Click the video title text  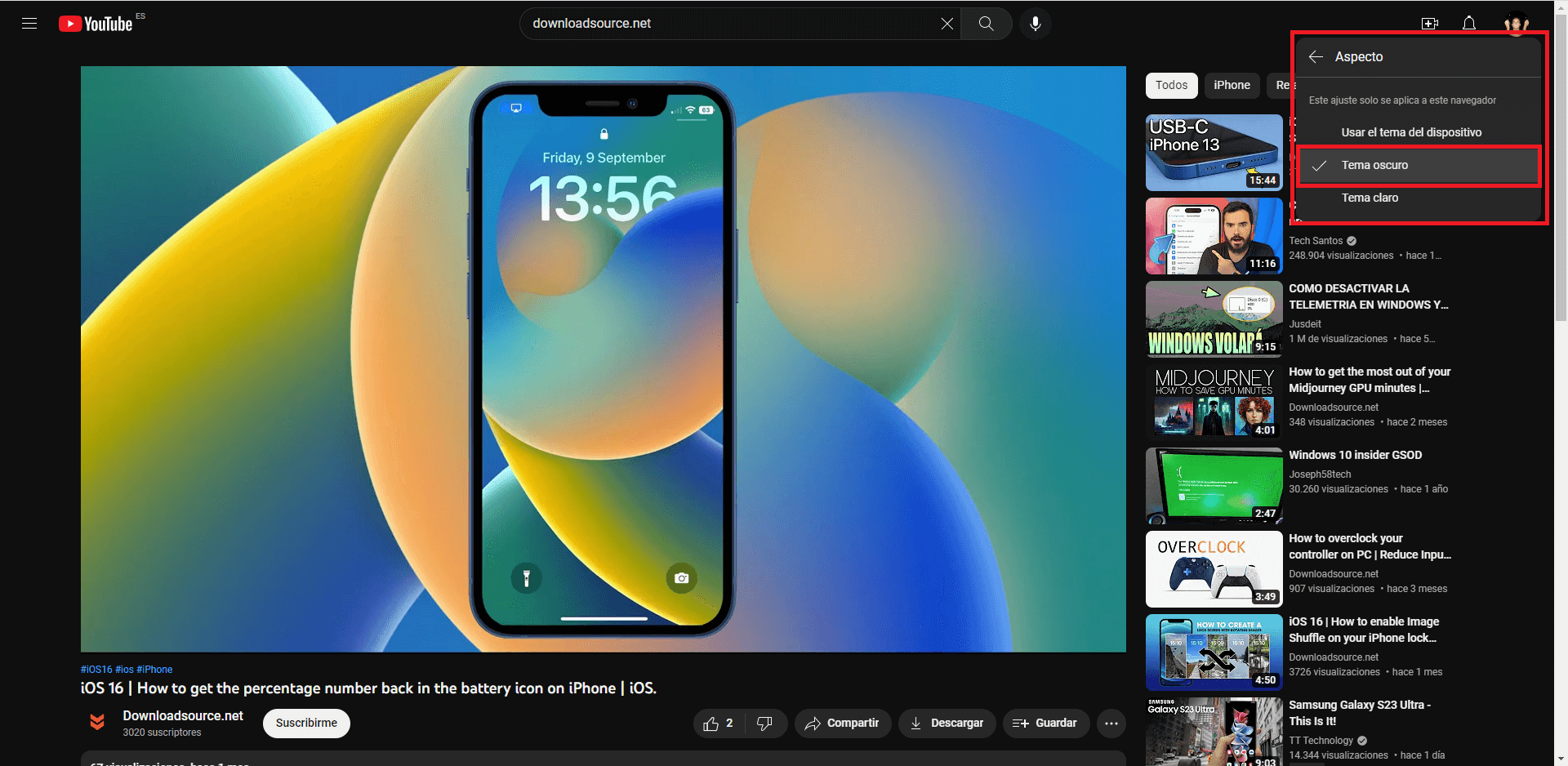point(368,688)
